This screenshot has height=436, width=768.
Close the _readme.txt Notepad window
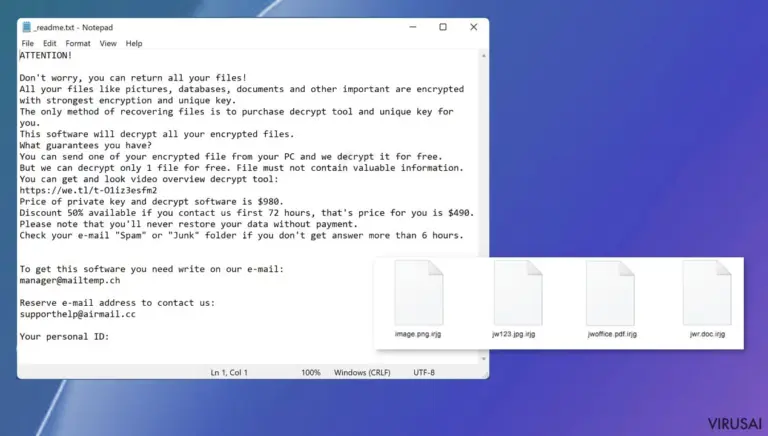(474, 27)
